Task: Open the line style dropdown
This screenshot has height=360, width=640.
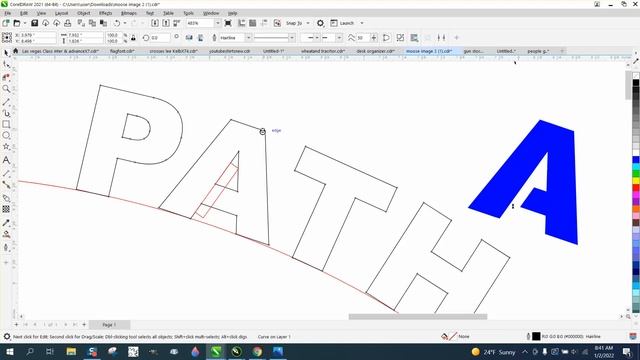Action: pos(291,38)
